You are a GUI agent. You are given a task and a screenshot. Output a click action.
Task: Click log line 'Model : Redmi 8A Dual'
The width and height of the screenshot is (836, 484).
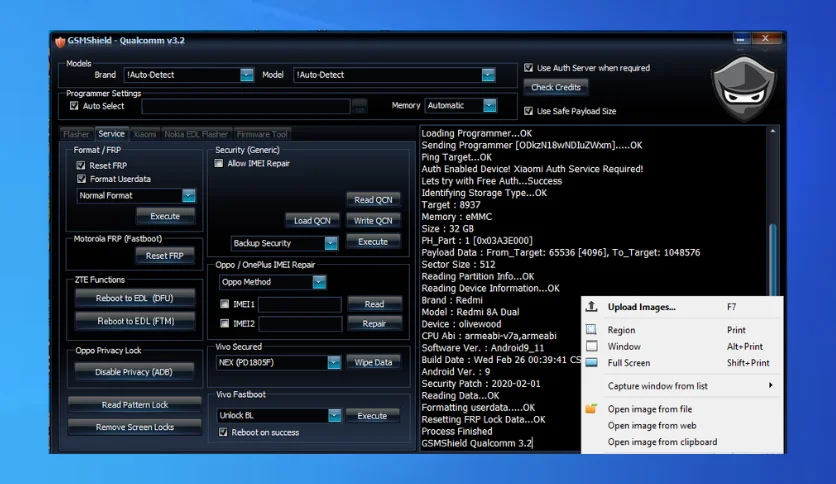[x=470, y=312]
